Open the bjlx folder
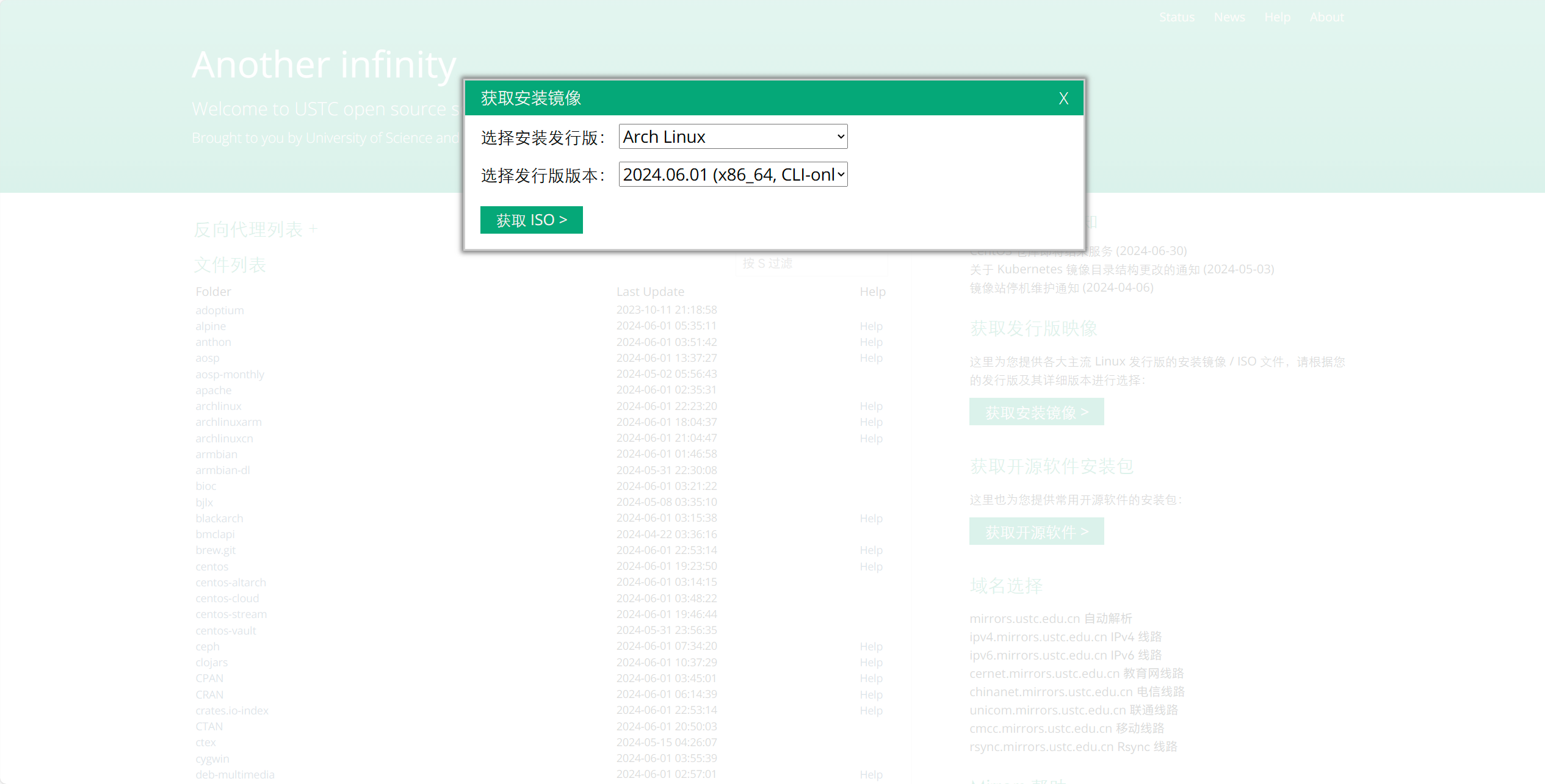Screen dimensions: 1545x784 204,502
